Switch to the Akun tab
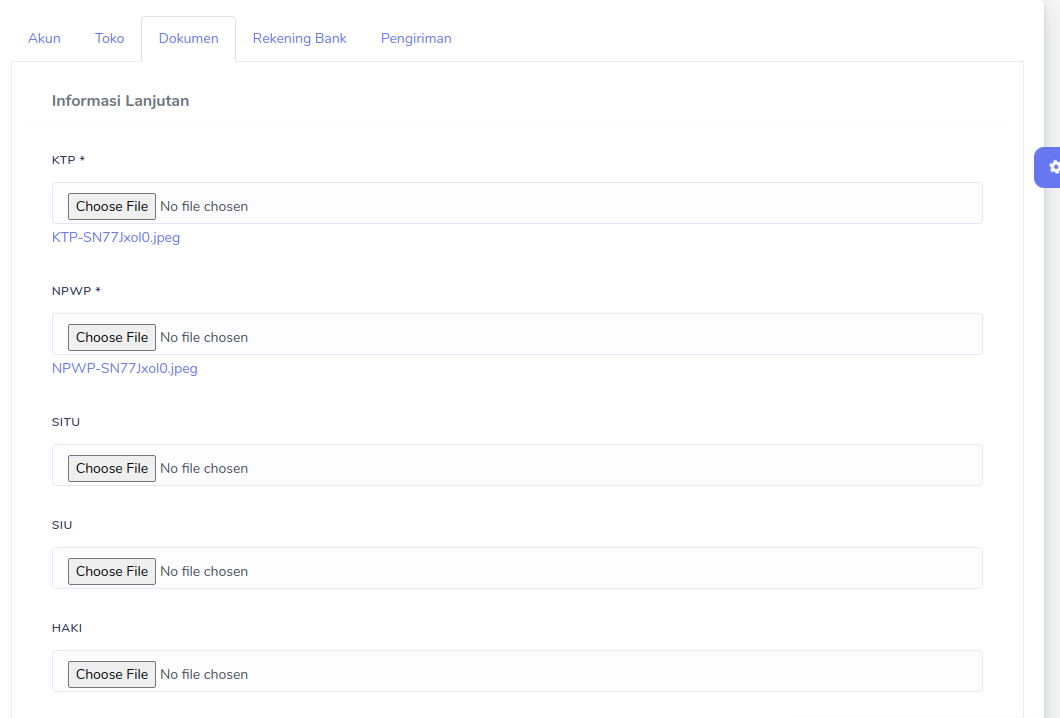 (x=44, y=39)
